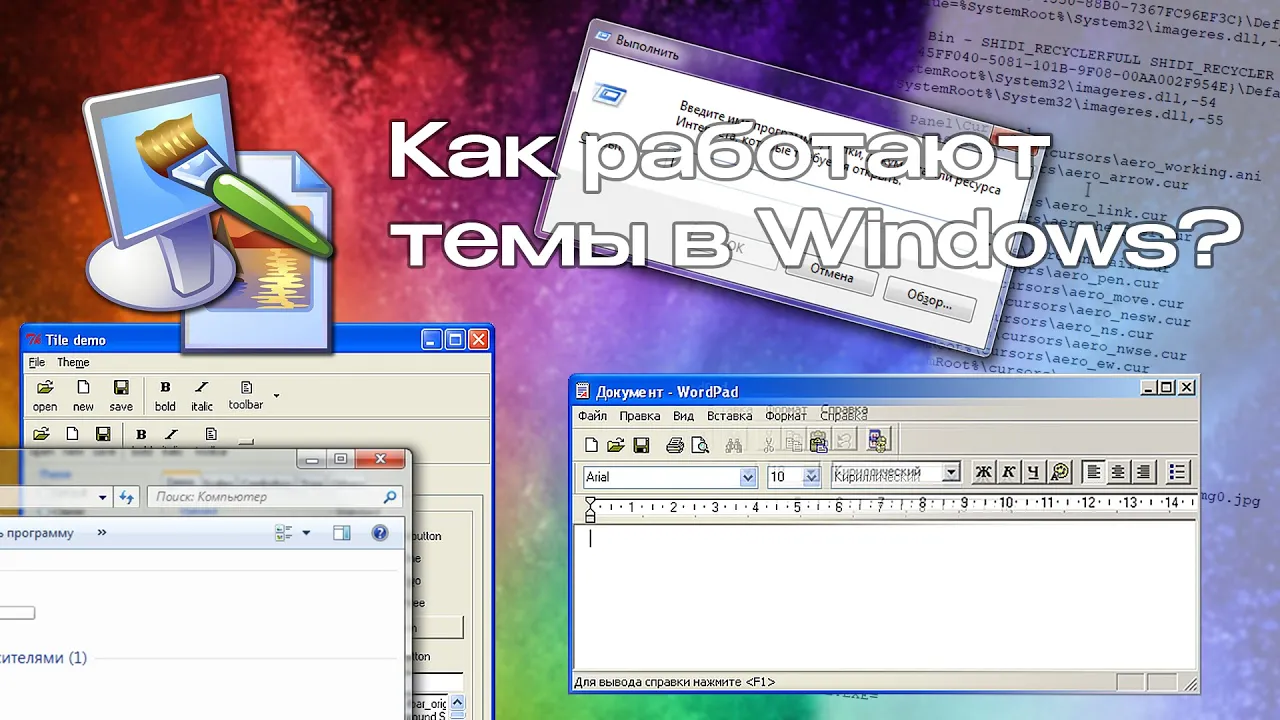Select center alignment in WordPad format bar

click(1118, 473)
